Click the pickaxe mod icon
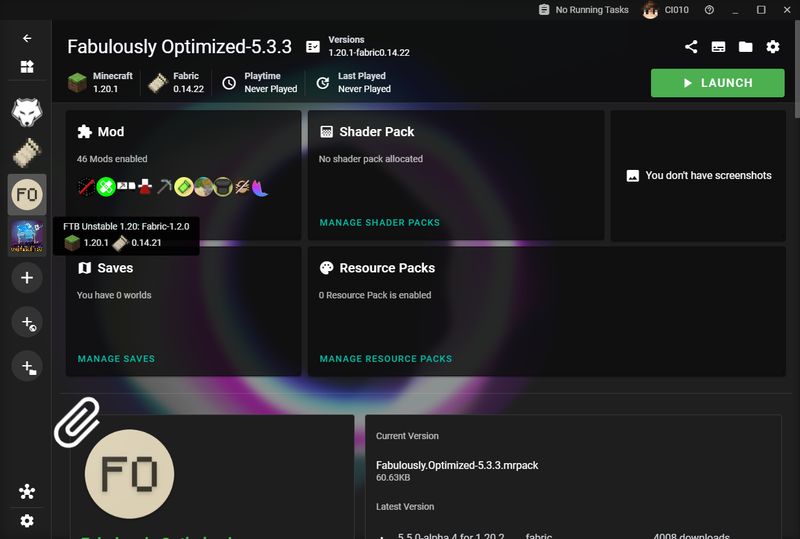Image resolution: width=800 pixels, height=539 pixels. click(x=164, y=187)
